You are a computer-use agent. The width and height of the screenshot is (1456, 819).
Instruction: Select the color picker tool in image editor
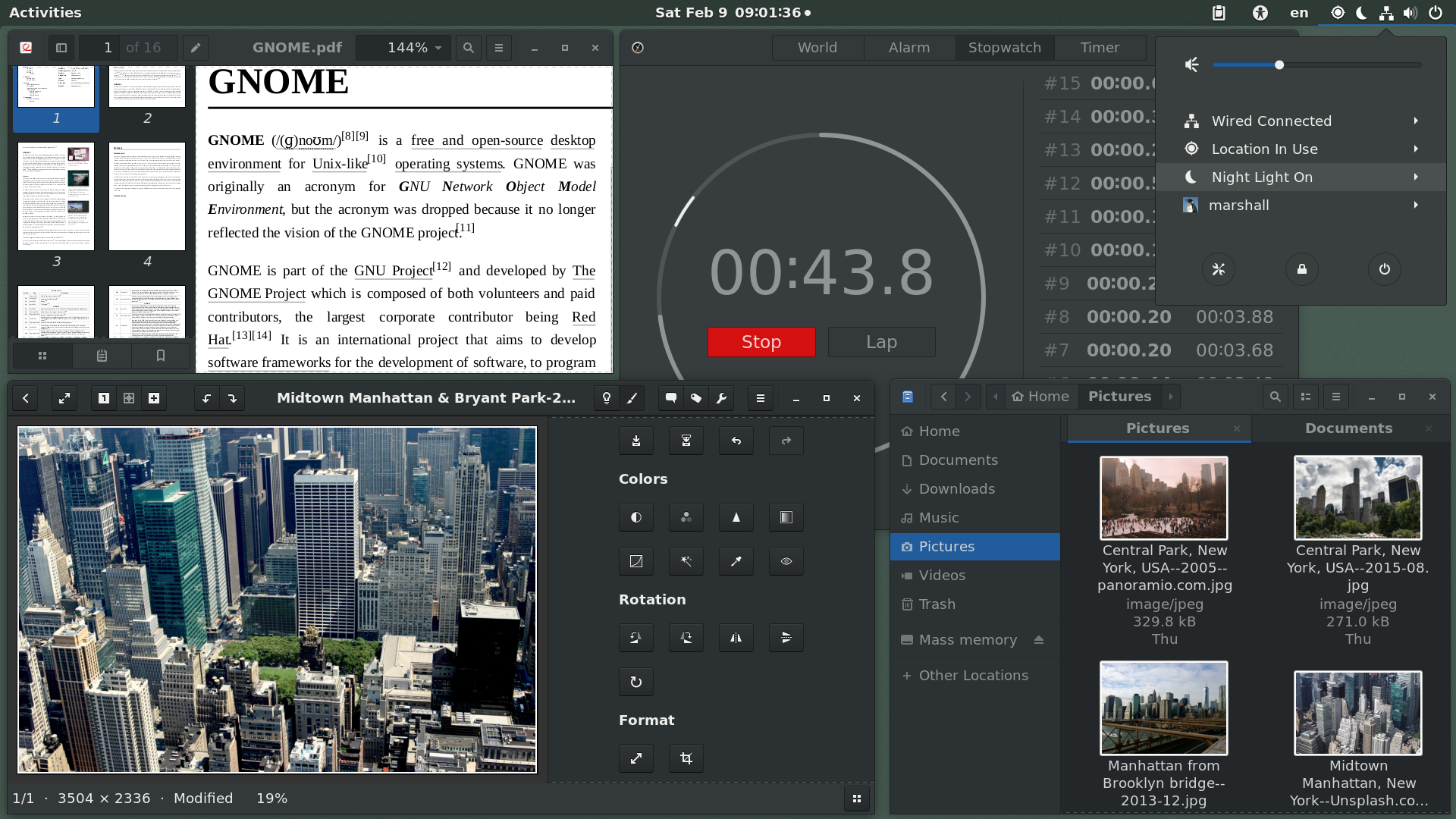point(736,561)
